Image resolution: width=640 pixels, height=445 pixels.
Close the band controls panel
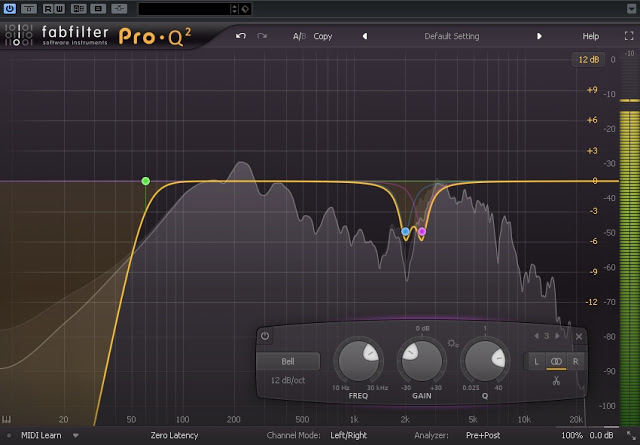pos(579,336)
